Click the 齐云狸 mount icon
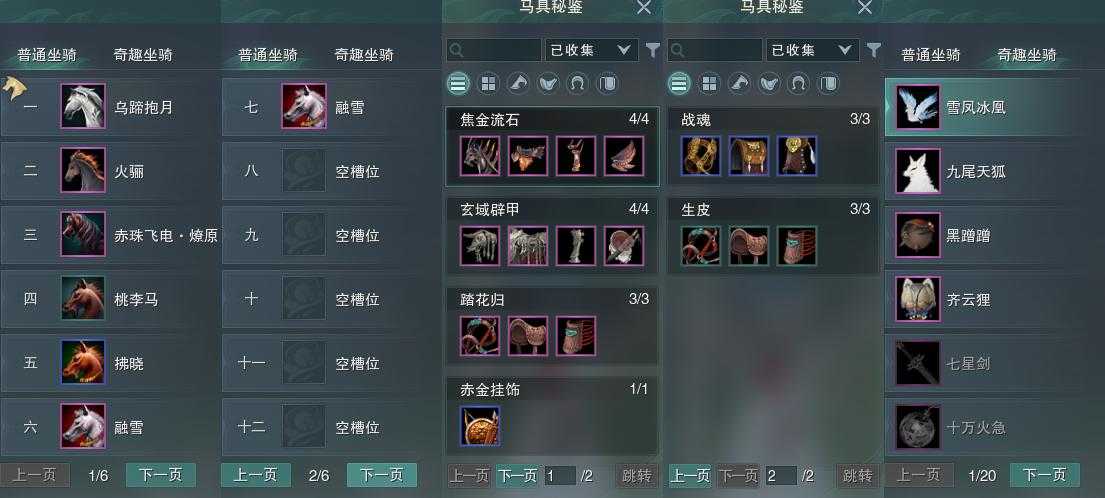 [918, 299]
